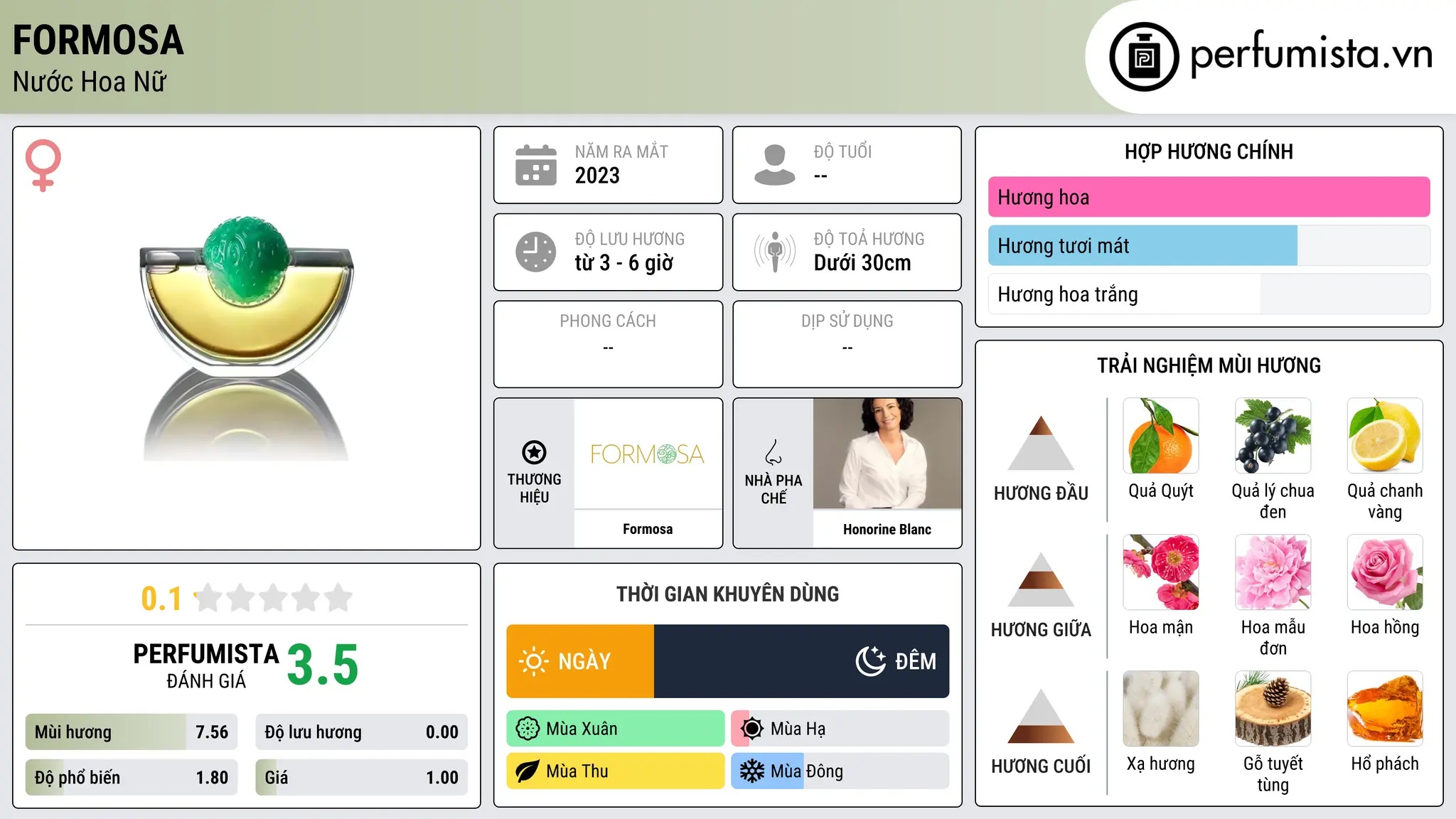Open the Quả Quýt note image

click(1161, 436)
